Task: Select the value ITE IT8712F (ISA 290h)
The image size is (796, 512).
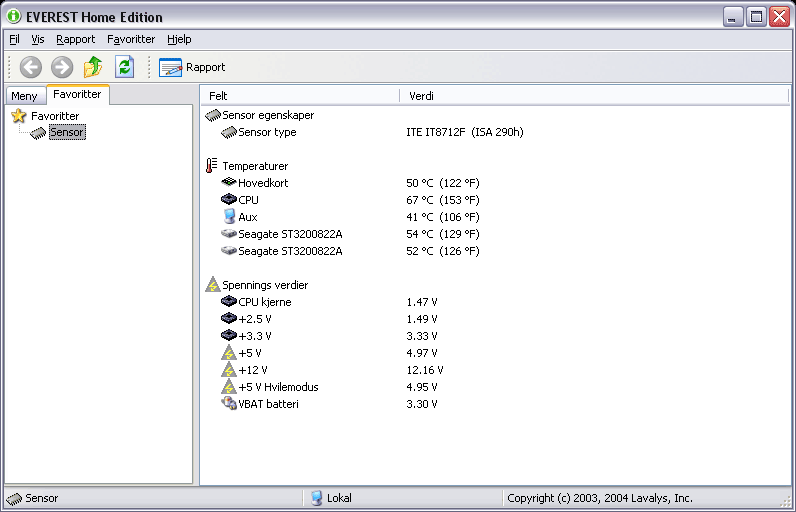Action: pyautogui.click(x=465, y=132)
